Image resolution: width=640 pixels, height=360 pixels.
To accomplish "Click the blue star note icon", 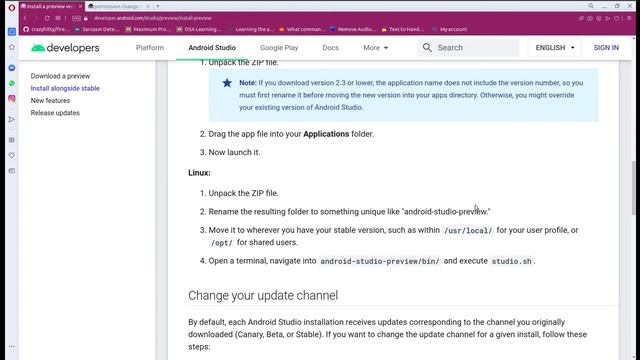I will [x=227, y=83].
